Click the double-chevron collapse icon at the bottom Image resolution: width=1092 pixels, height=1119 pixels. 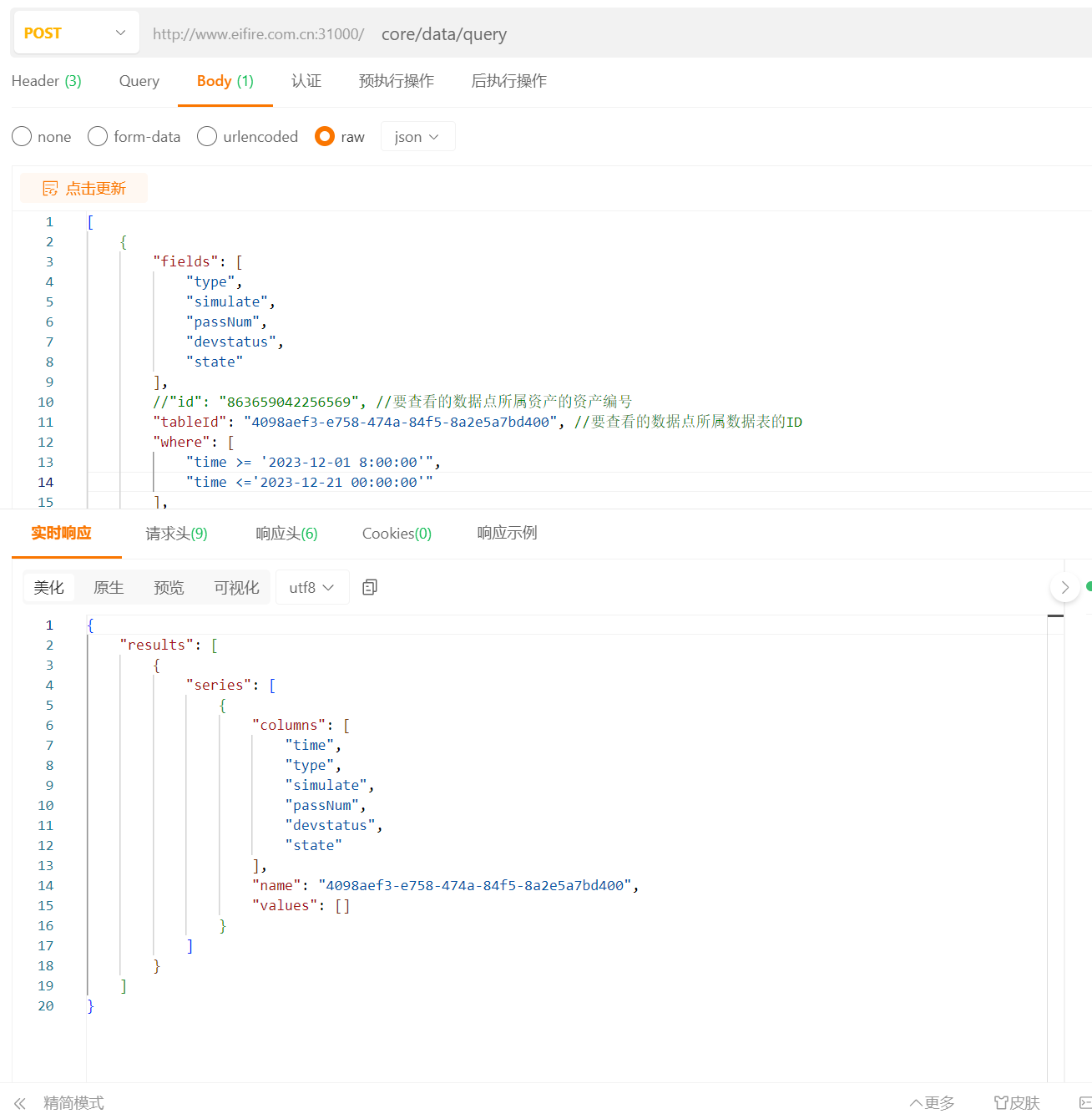pyautogui.click(x=20, y=1103)
